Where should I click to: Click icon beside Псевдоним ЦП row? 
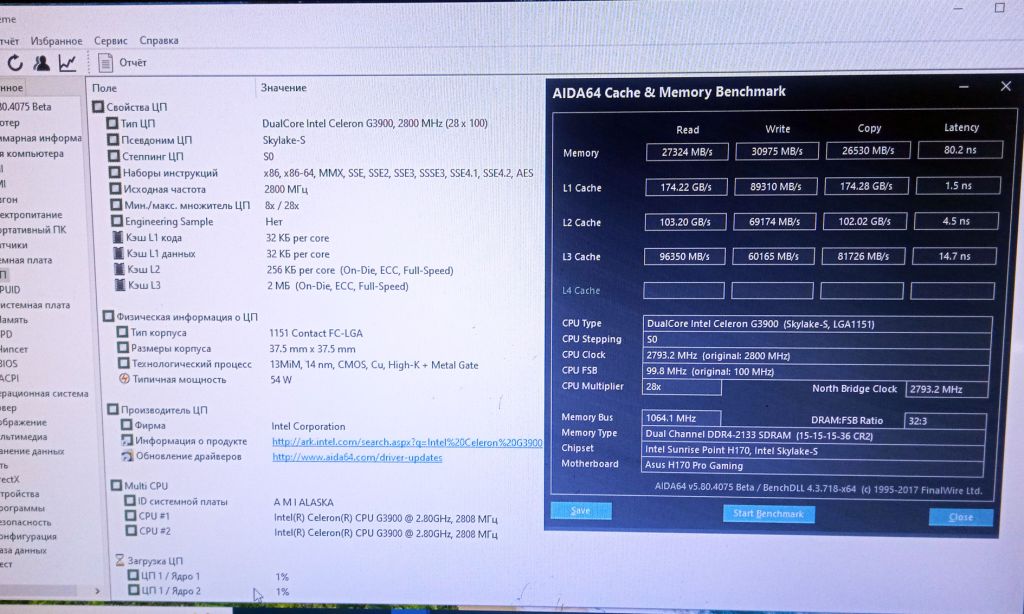pyautogui.click(x=113, y=139)
